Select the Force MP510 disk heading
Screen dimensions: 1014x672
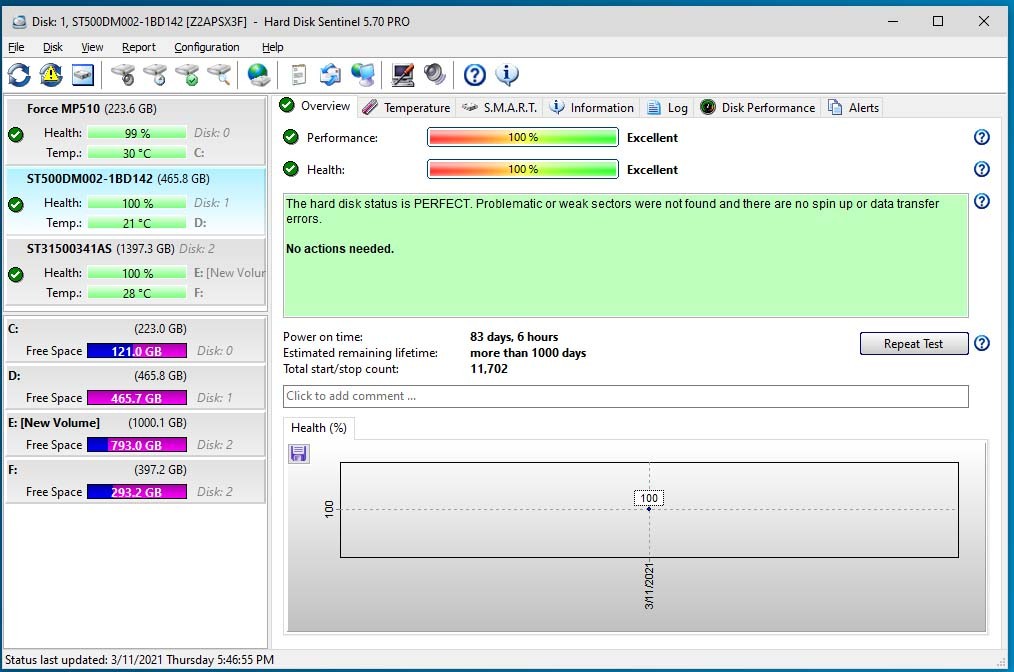[92, 109]
